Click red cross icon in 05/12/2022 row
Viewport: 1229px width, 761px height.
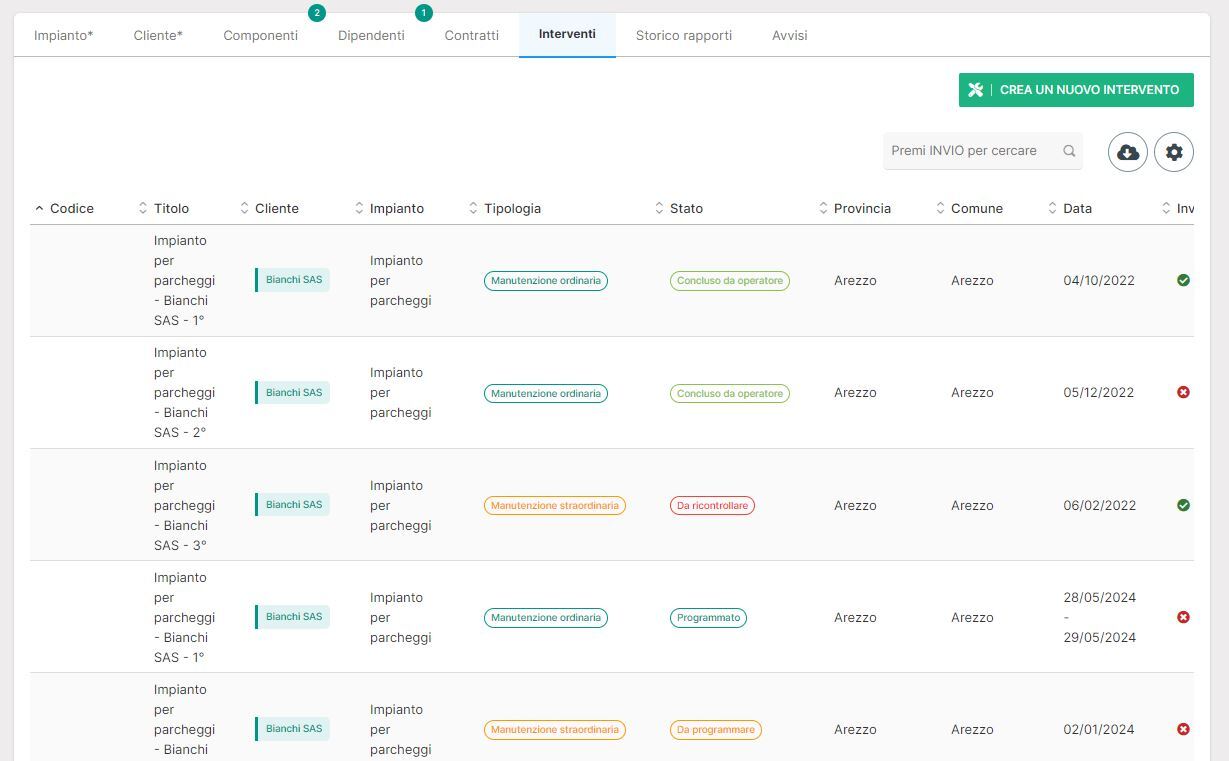coord(1183,393)
